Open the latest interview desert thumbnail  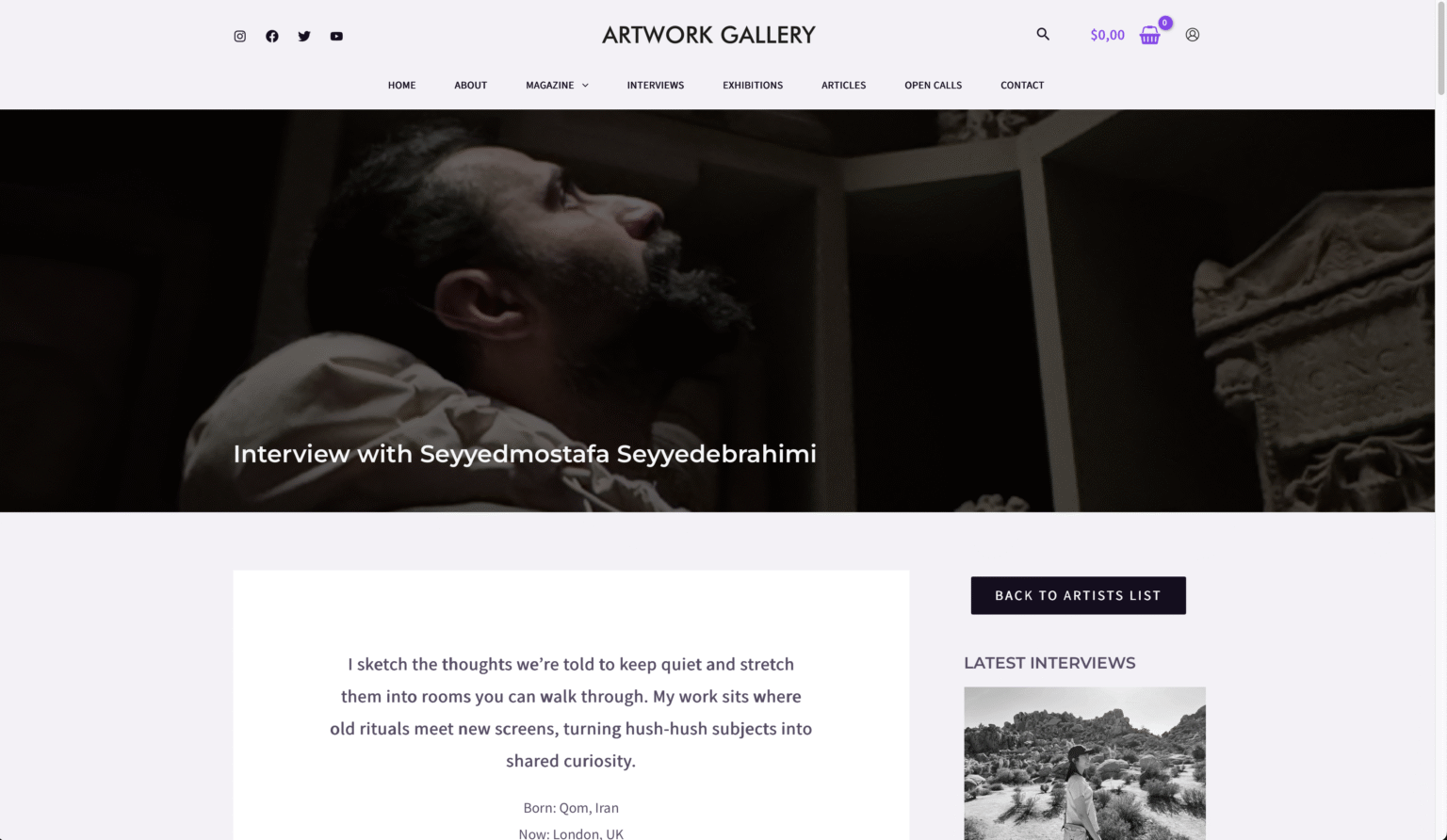pos(1084,763)
